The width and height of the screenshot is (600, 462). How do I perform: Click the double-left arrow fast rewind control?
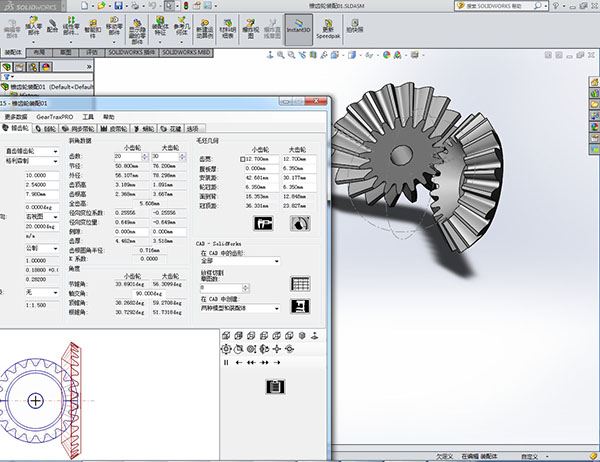tap(251, 362)
